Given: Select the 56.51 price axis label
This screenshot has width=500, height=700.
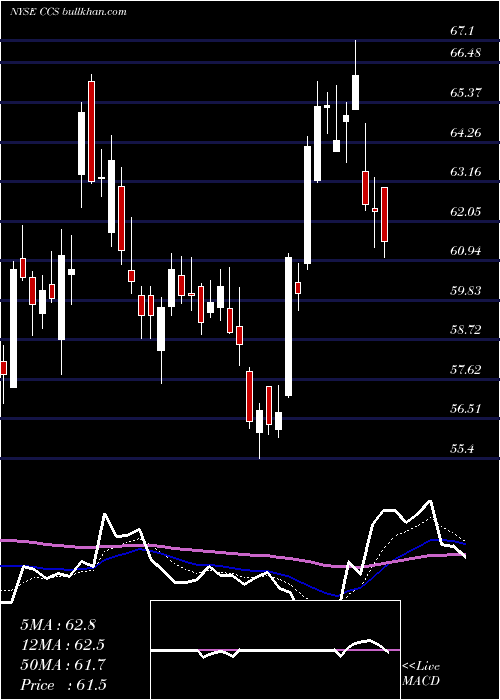Looking at the screenshot, I should [x=465, y=409].
